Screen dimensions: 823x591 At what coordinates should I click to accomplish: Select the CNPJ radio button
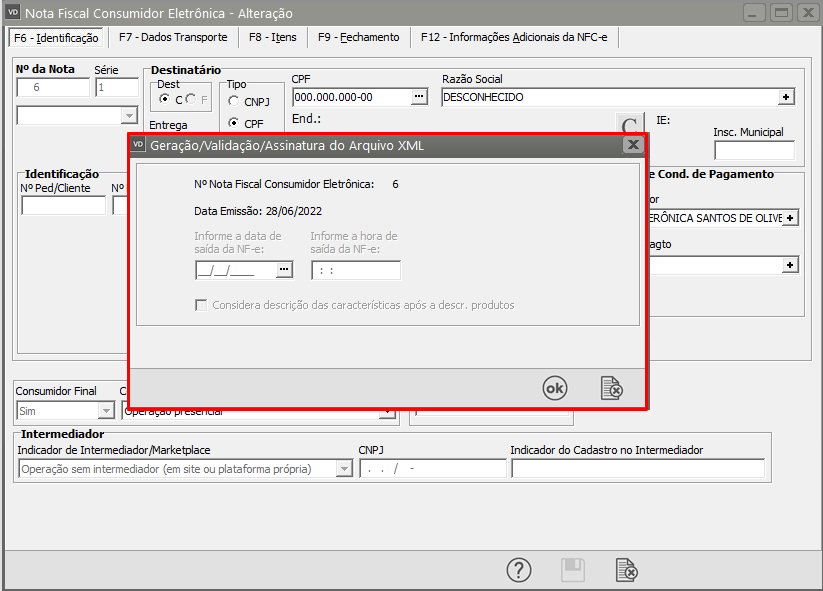pyautogui.click(x=234, y=102)
